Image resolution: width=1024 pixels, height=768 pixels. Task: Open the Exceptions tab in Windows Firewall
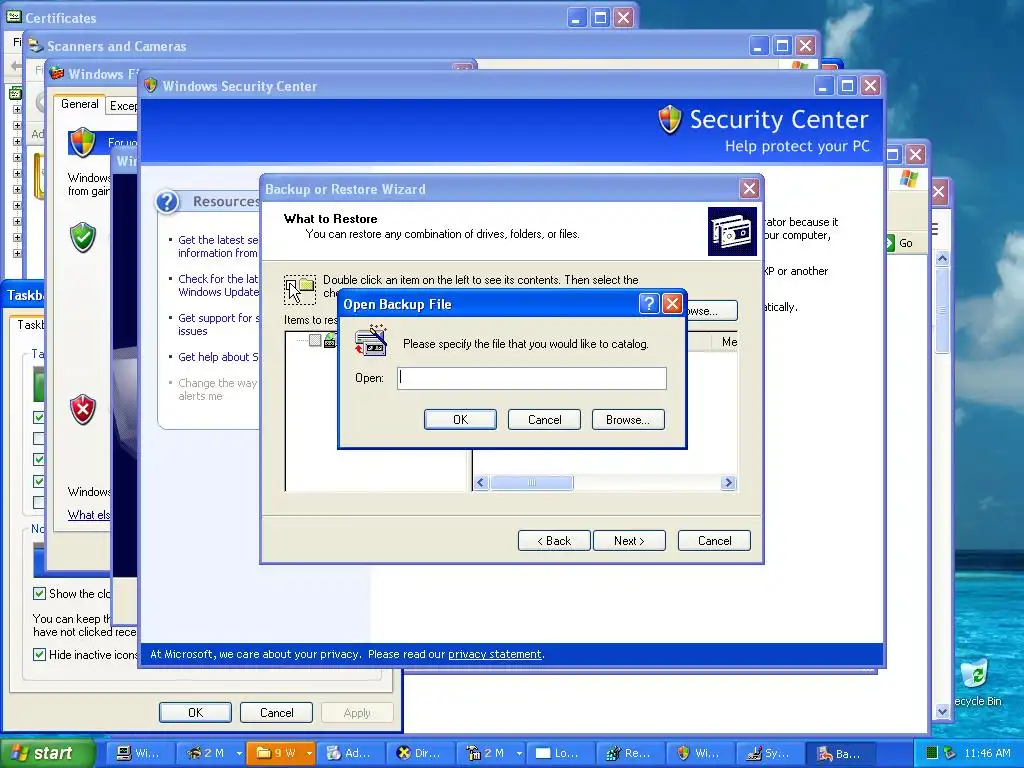(x=123, y=106)
